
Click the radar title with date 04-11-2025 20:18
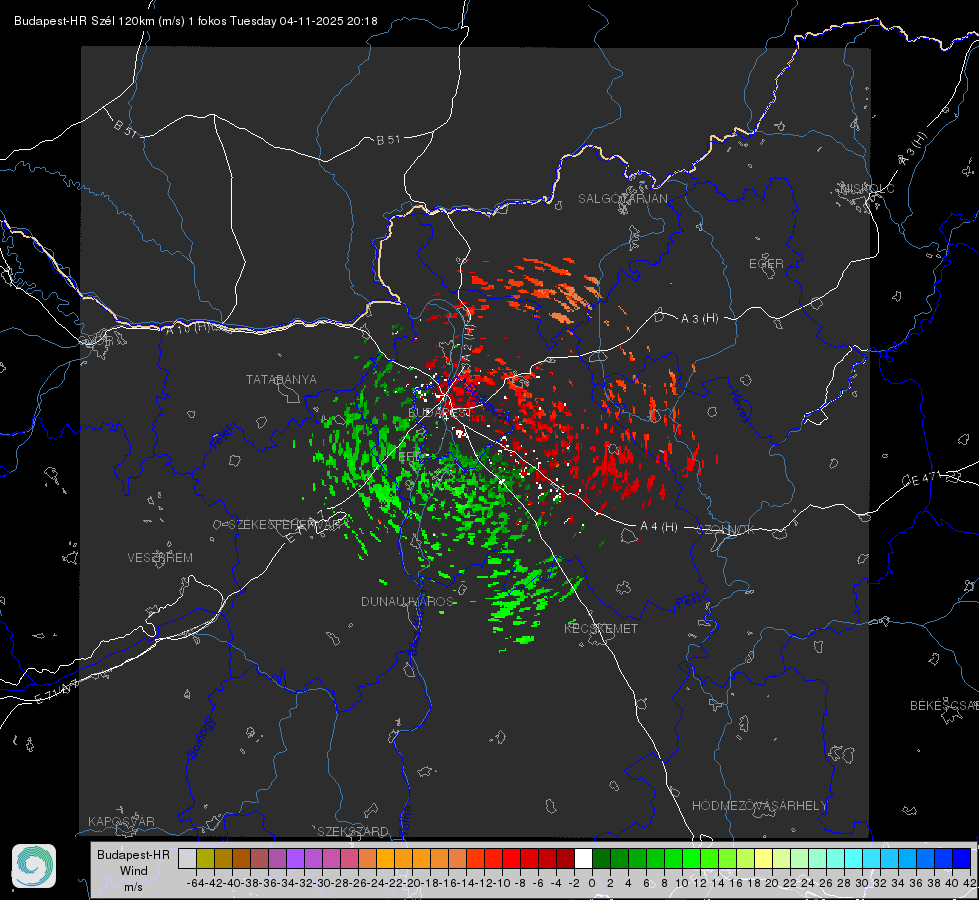point(195,21)
